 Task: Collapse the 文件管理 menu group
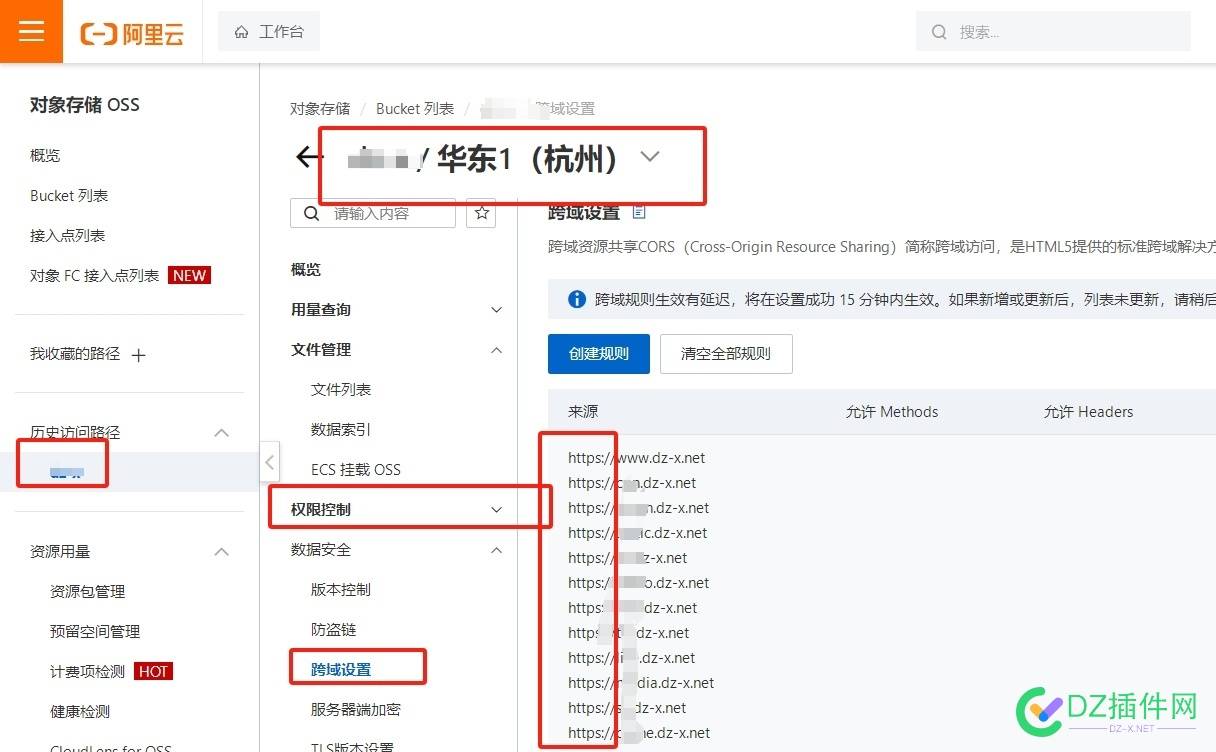(x=397, y=349)
